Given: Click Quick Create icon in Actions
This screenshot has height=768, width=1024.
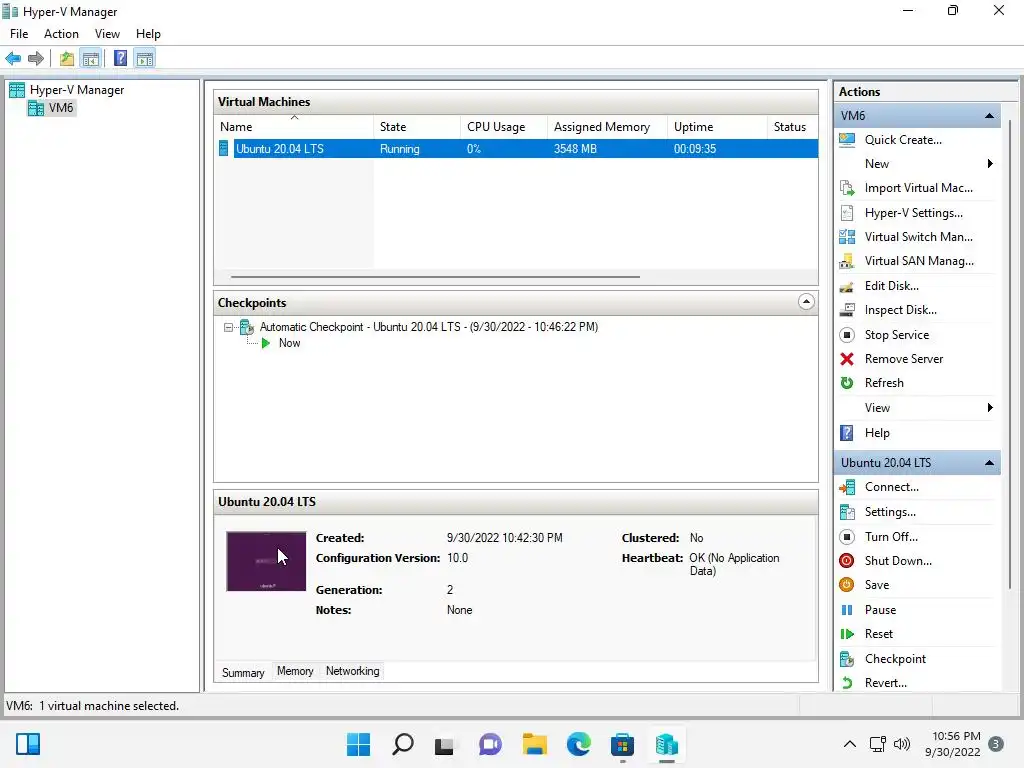Looking at the screenshot, I should point(847,140).
